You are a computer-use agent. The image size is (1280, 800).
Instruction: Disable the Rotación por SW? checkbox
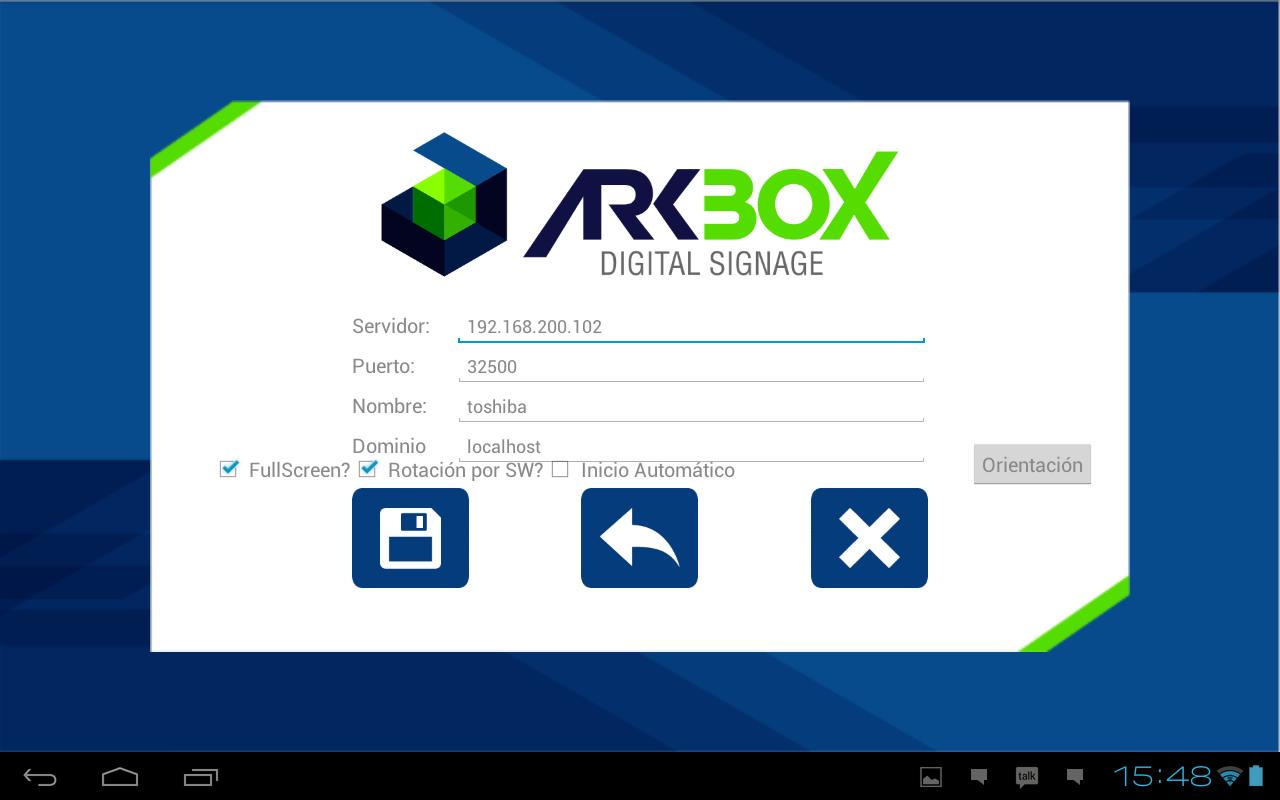pos(368,468)
